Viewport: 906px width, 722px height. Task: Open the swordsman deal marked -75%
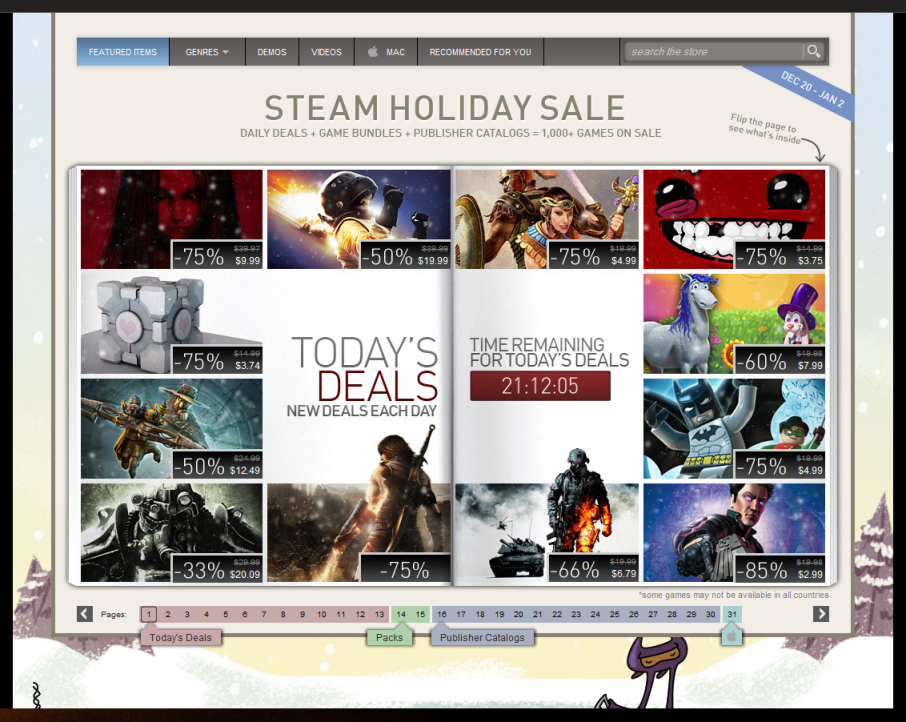[359, 533]
